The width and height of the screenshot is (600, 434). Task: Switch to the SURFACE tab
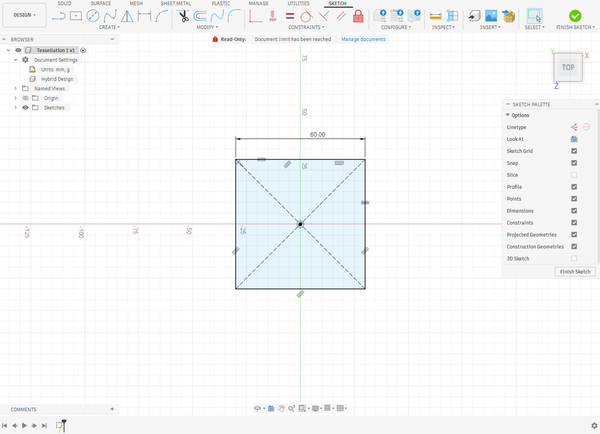click(x=101, y=3)
